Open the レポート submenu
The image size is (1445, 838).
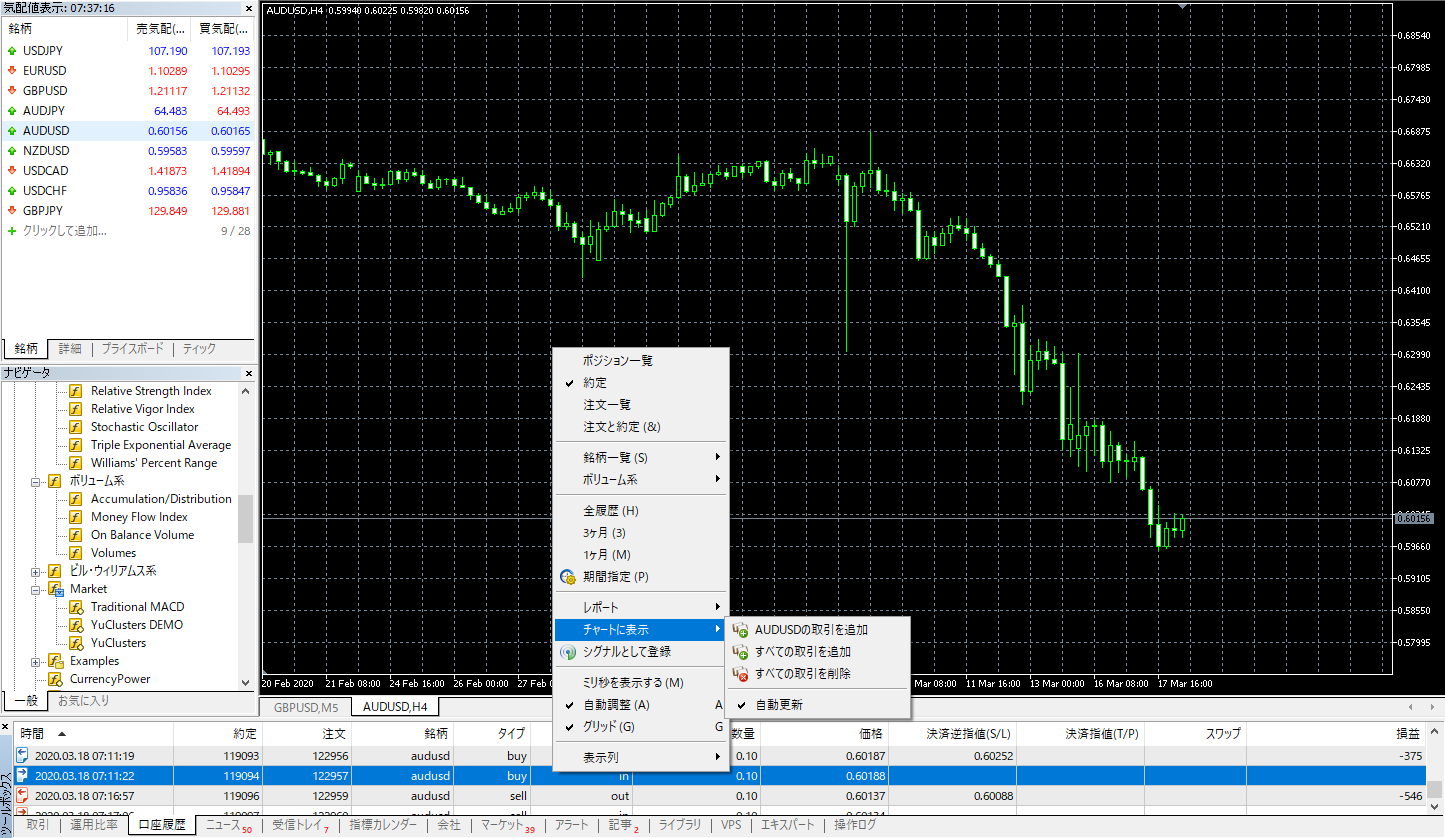(642, 608)
